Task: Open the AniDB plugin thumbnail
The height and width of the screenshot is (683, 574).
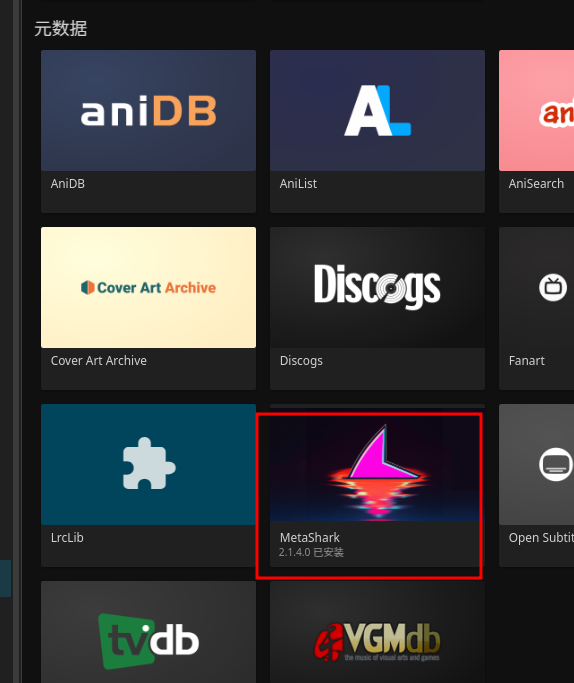Action: pos(149,111)
